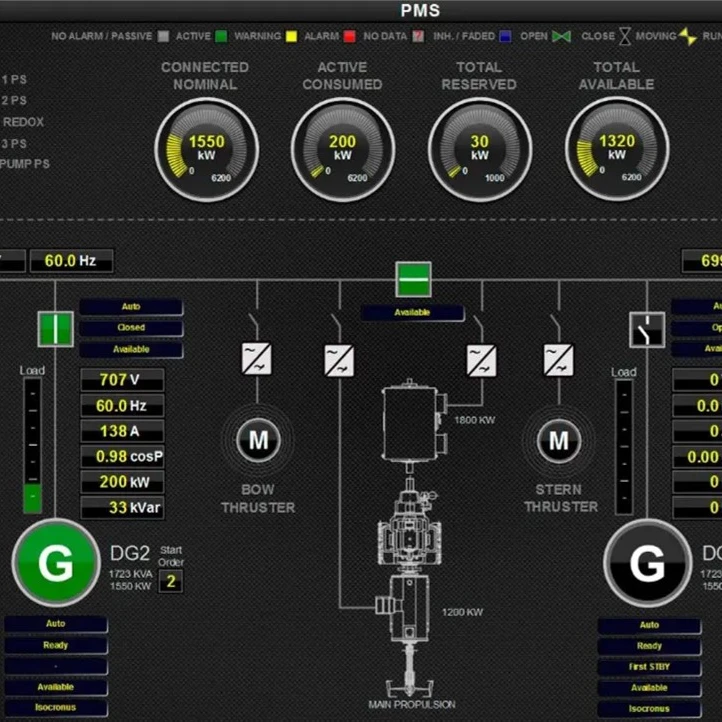Screen dimensions: 722x722
Task: Click the Isocronus button below DG2
Action: click(56, 708)
